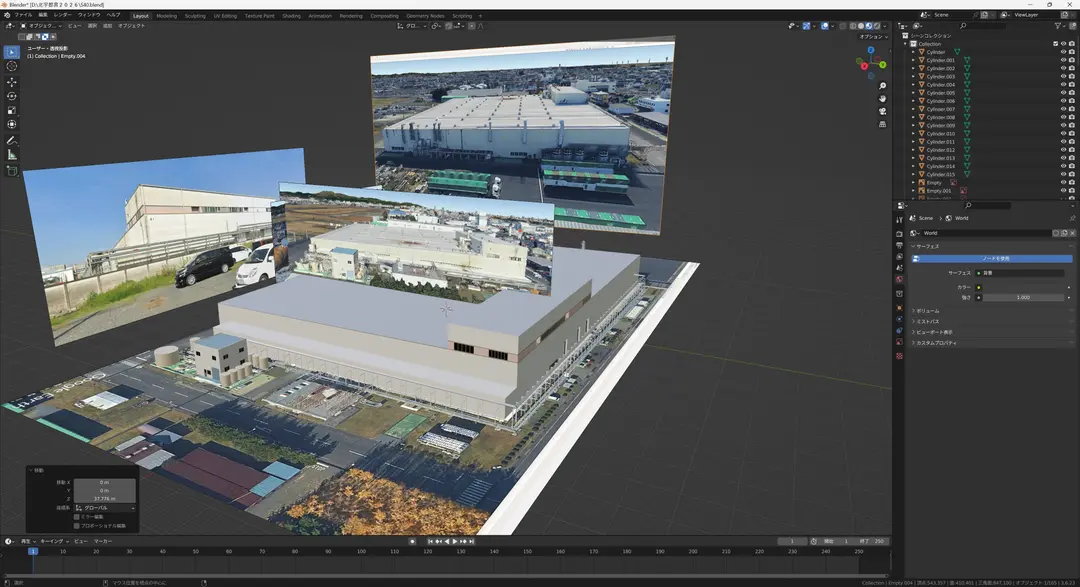The width and height of the screenshot is (1080, 587).
Task: Activate the Move tool
Action: pos(12,82)
